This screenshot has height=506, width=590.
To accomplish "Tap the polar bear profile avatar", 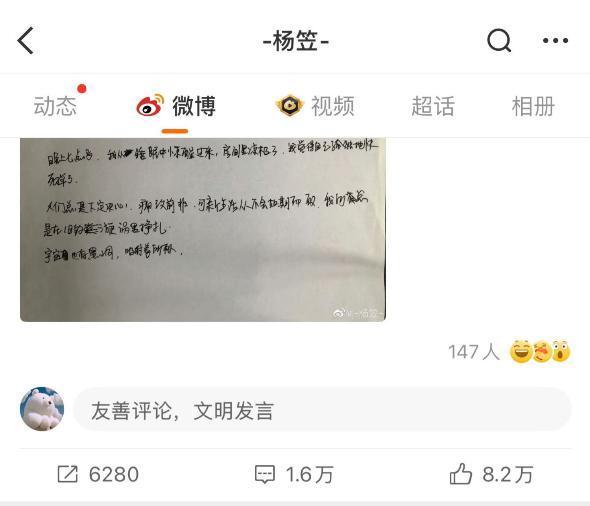I will click(x=42, y=409).
